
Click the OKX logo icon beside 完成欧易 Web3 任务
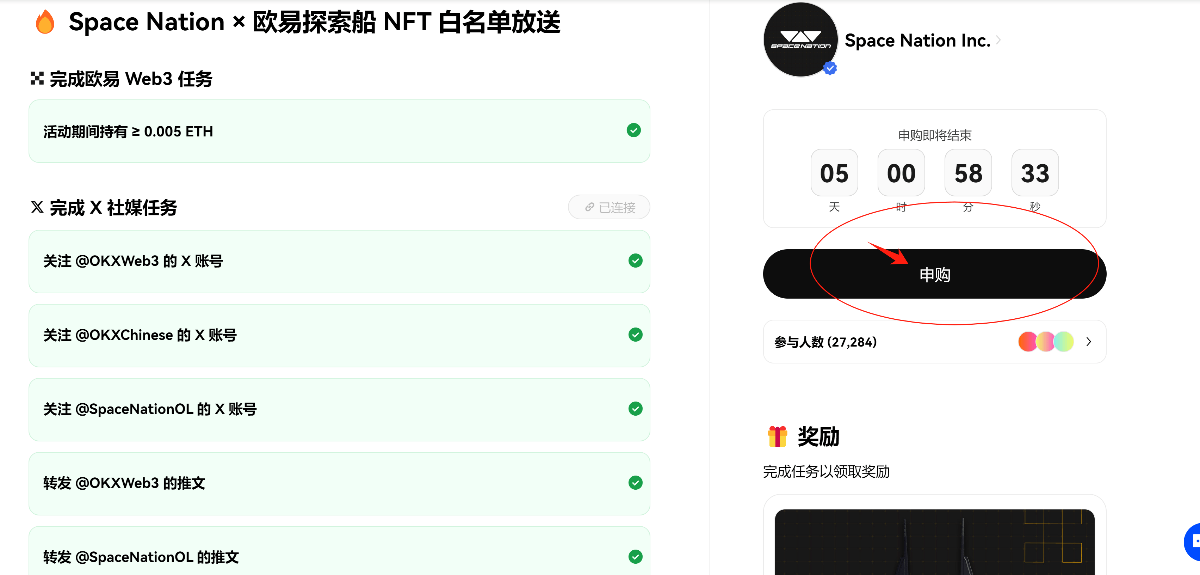[37, 78]
